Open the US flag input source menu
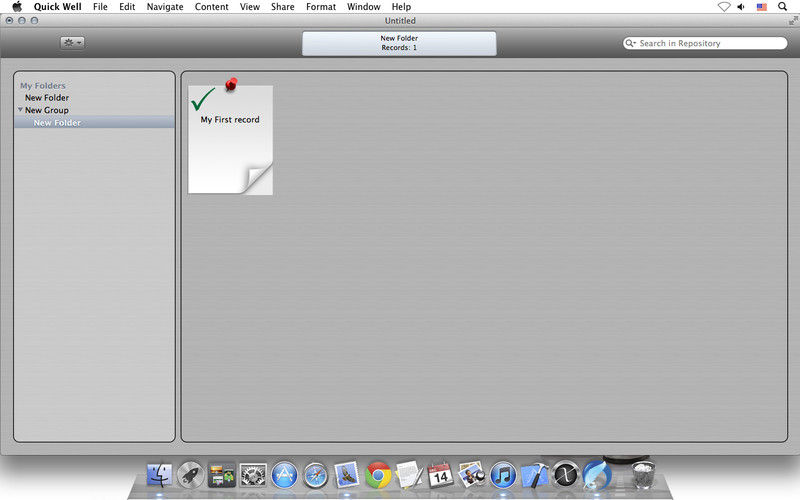Image resolution: width=800 pixels, height=500 pixels. [762, 7]
